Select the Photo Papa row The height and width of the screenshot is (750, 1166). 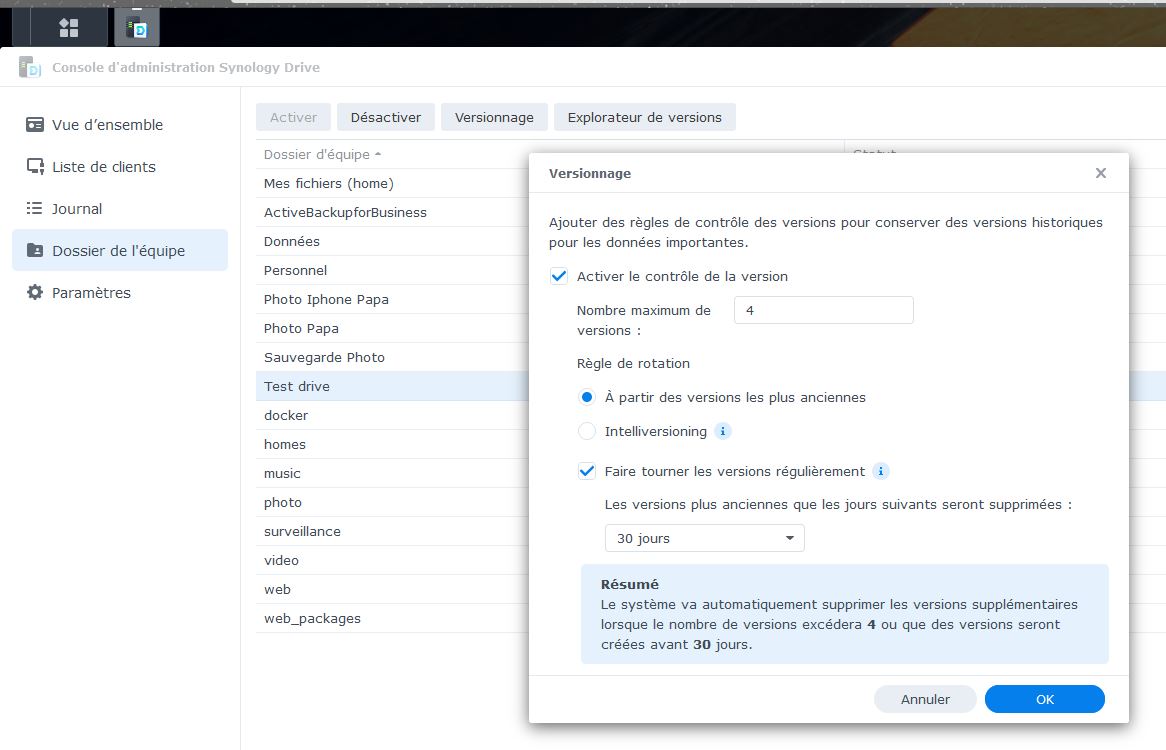(x=393, y=329)
